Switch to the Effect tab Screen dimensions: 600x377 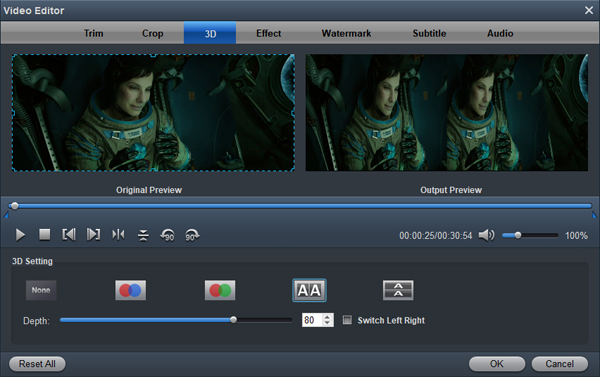tap(269, 33)
